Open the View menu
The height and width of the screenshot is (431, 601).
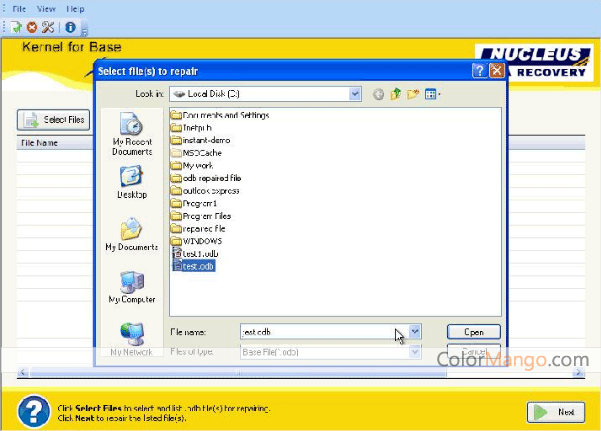[46, 9]
